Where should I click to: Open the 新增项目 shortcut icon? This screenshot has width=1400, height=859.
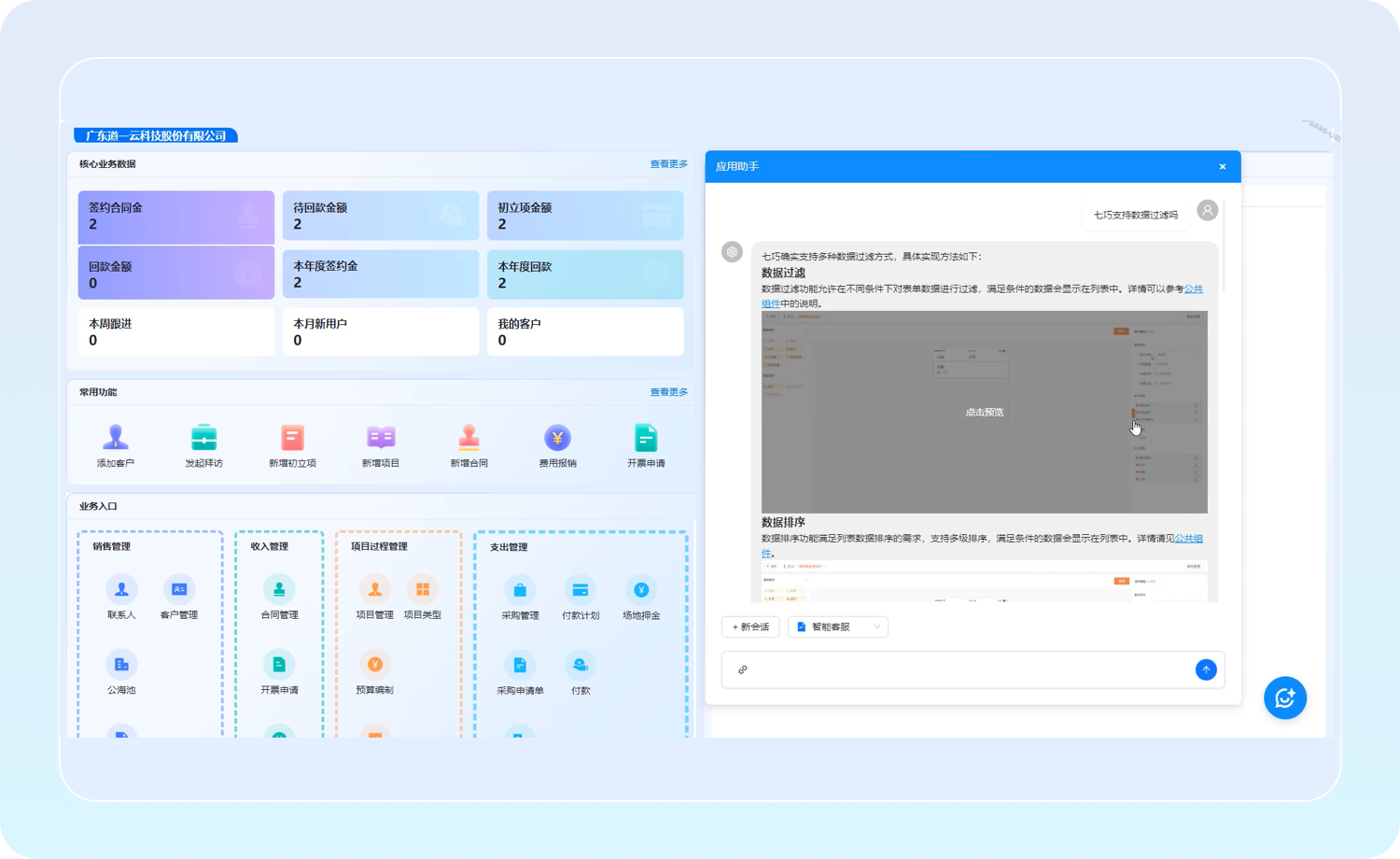381,438
